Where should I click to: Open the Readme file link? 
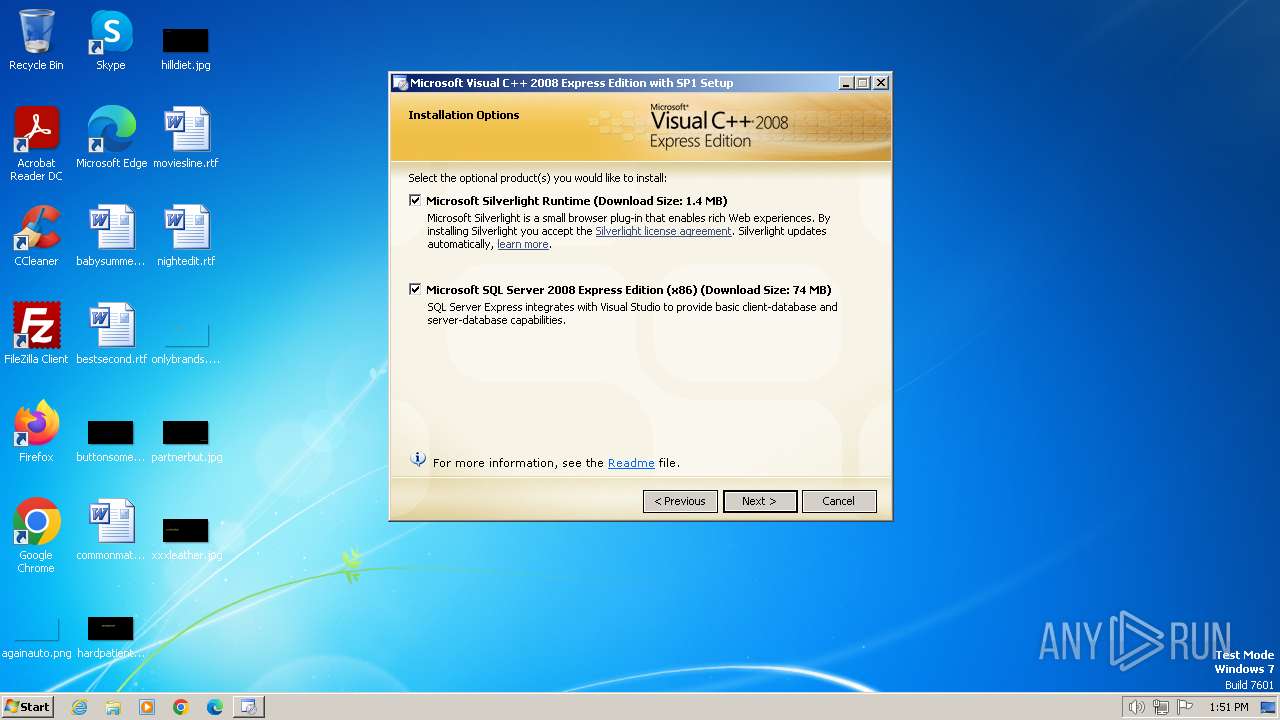[x=631, y=463]
